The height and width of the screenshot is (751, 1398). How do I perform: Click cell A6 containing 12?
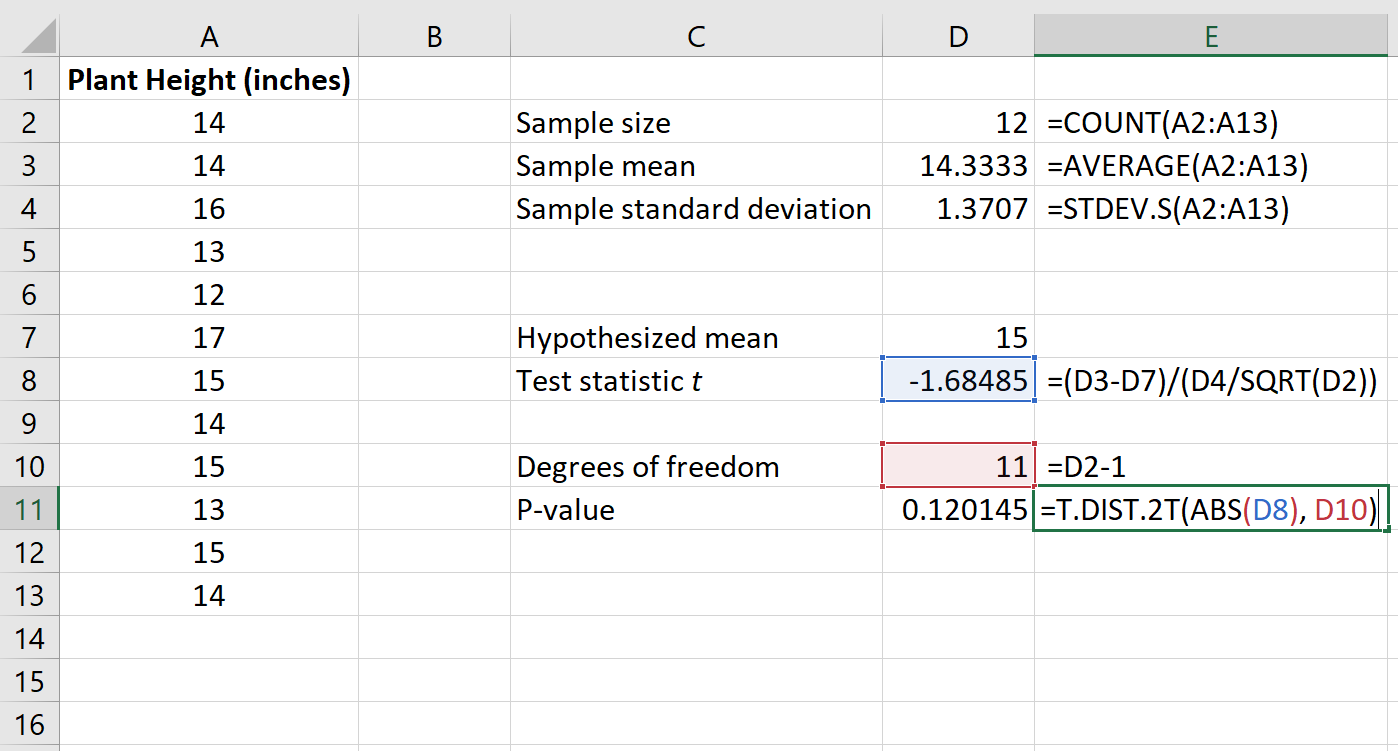(209, 294)
